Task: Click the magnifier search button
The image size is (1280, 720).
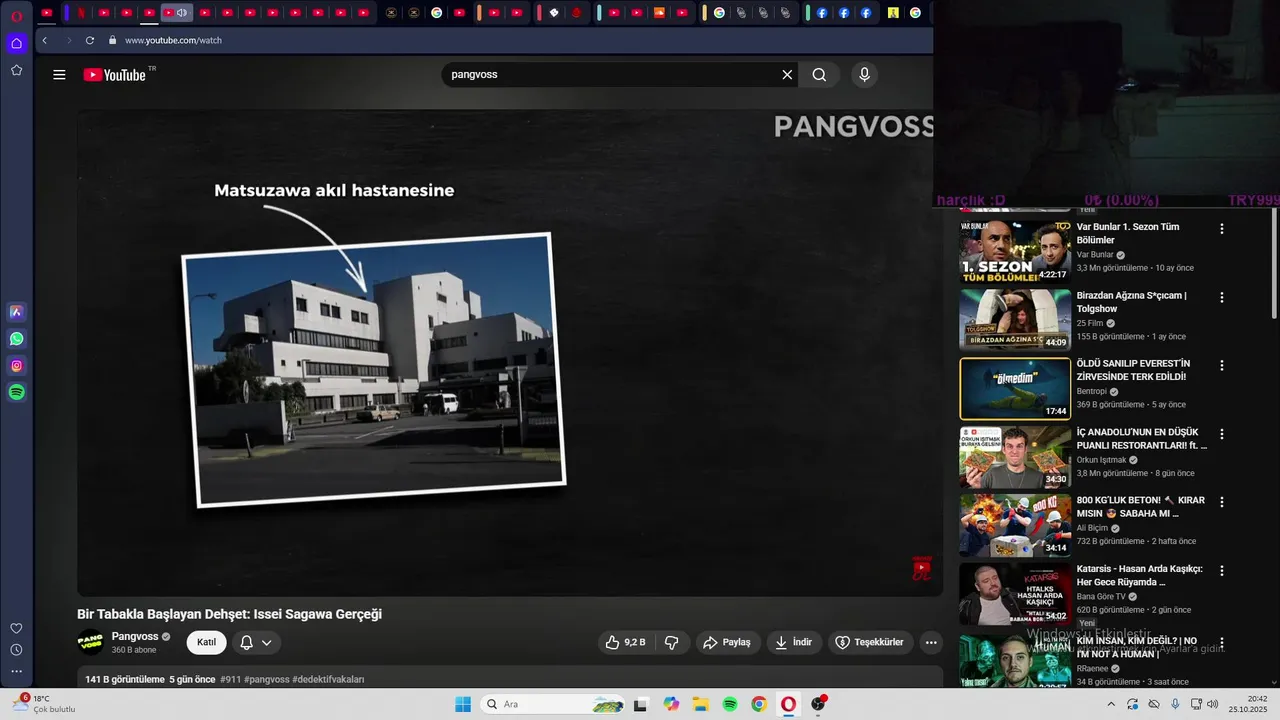Action: [x=819, y=75]
